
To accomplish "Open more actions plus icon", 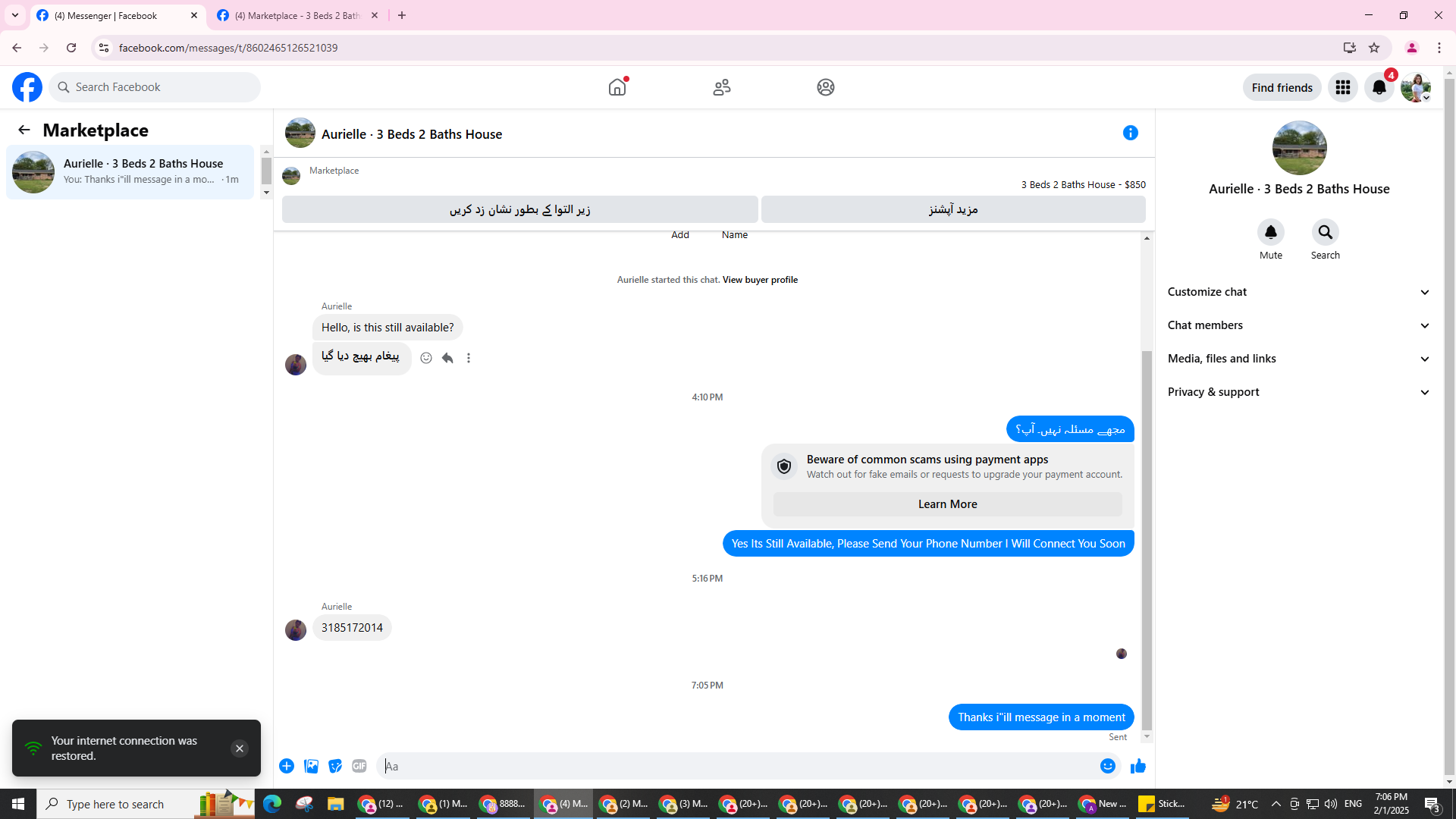I will pos(287,767).
